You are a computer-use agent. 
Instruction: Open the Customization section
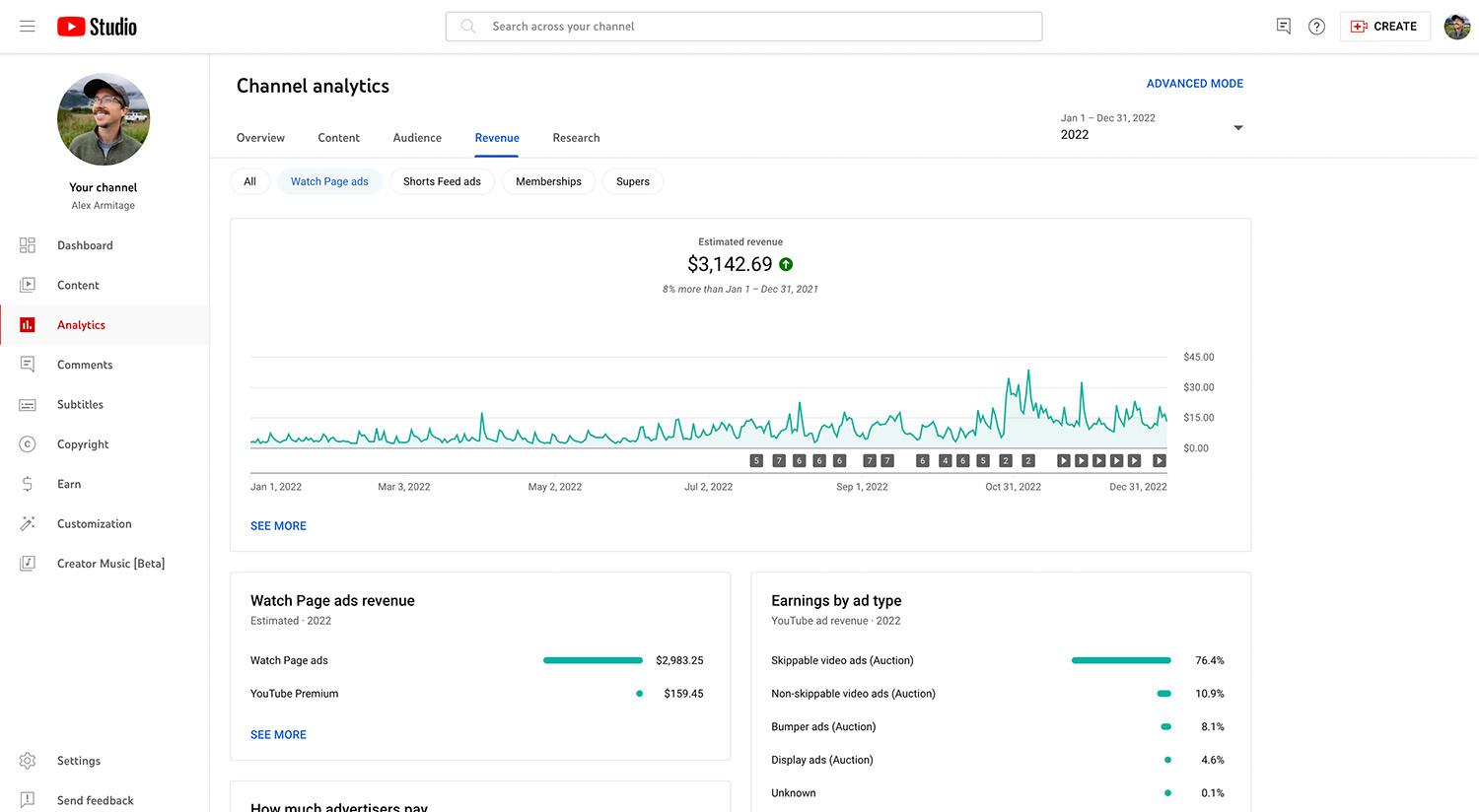(94, 523)
